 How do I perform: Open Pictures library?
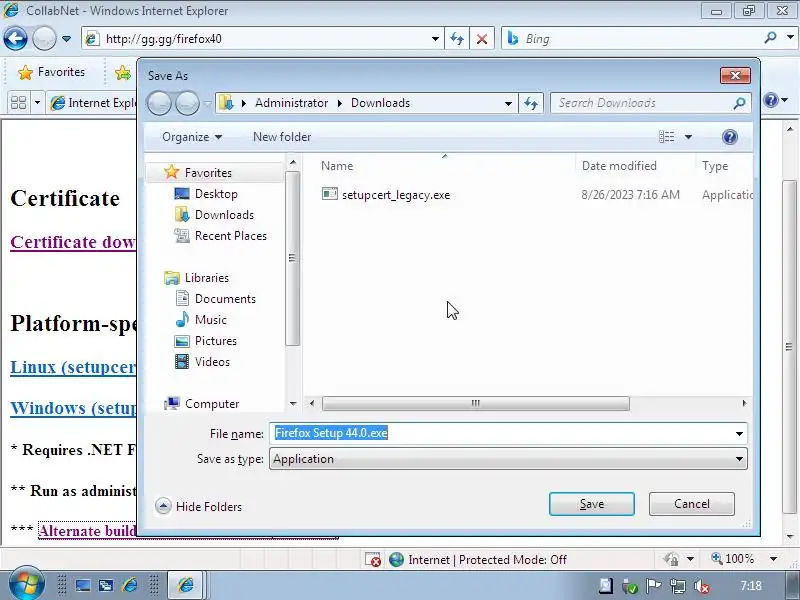tap(216, 341)
